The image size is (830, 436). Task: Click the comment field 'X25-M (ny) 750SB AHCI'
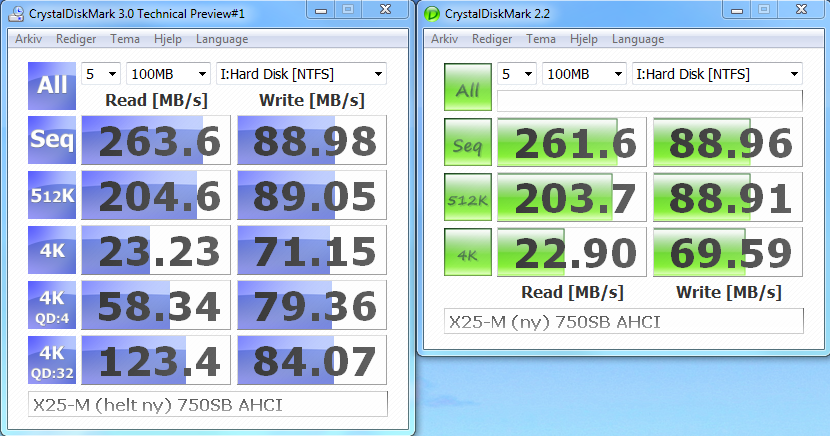coord(624,322)
